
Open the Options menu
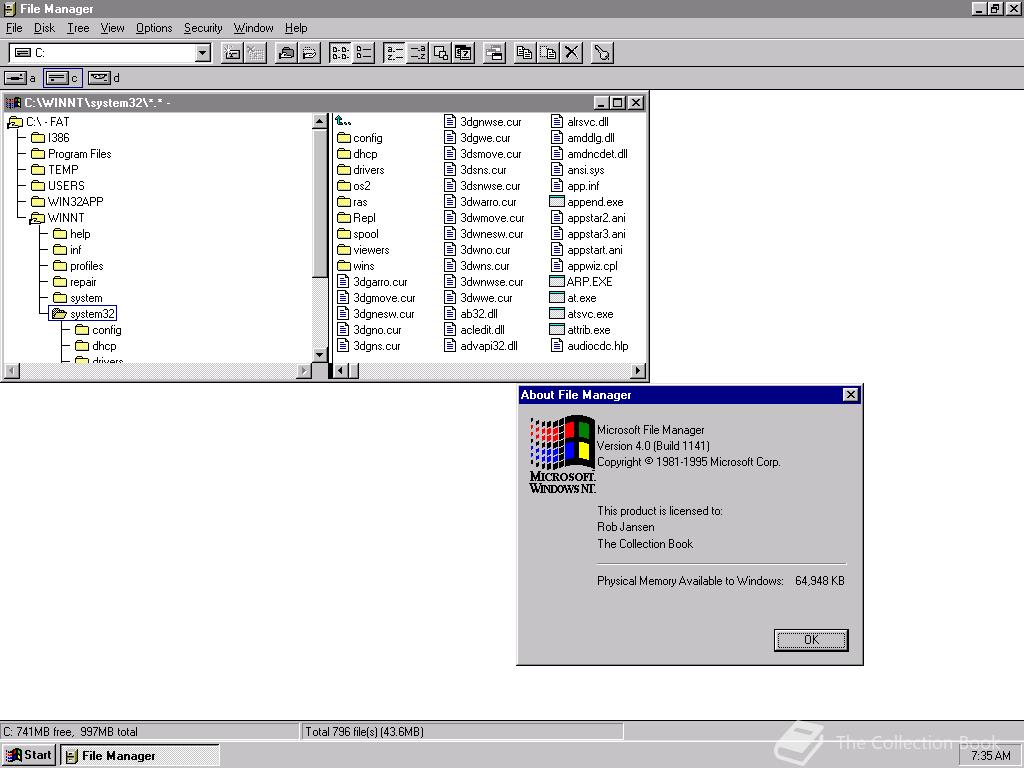[154, 28]
